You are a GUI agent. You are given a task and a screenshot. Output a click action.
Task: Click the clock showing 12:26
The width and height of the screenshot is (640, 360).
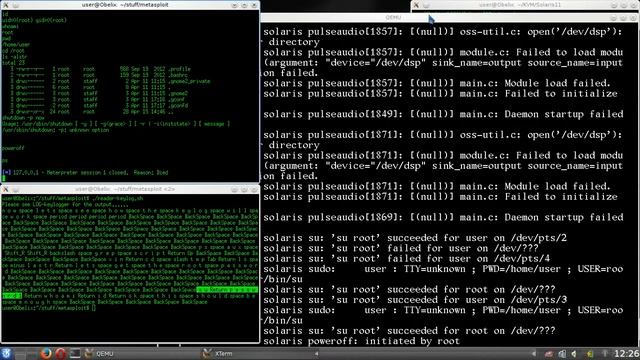tap(626, 354)
